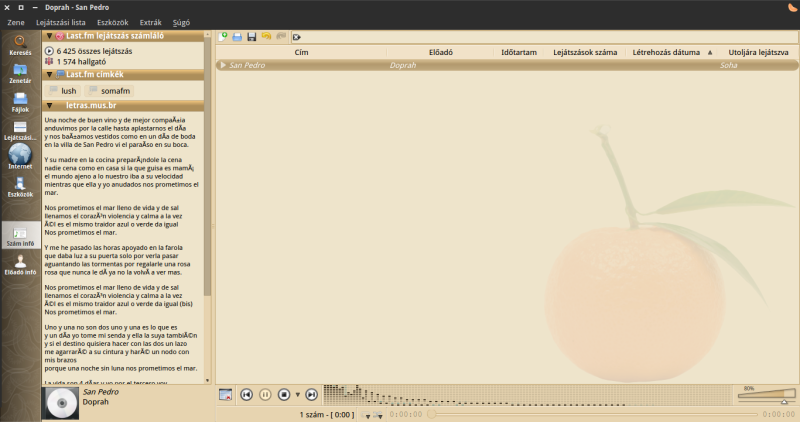The height and width of the screenshot is (422, 800).
Task: Open the Zene menu
Action: pos(16,22)
